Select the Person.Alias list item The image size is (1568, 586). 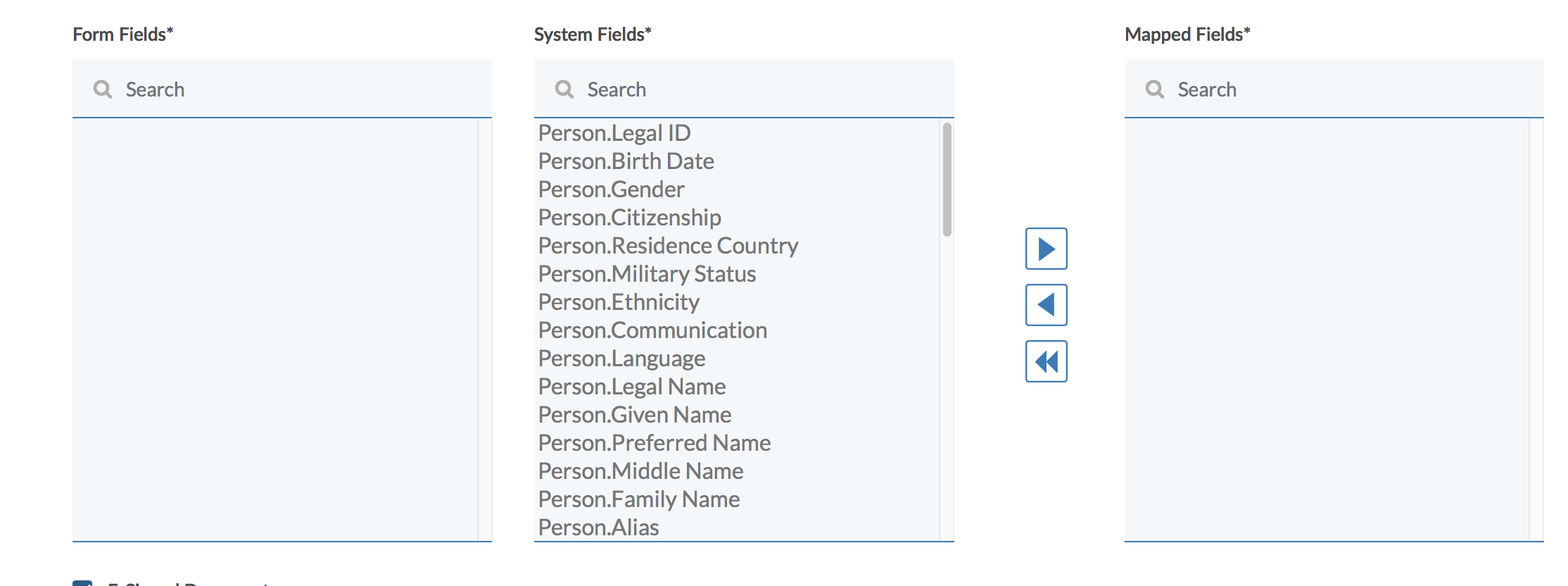[598, 528]
